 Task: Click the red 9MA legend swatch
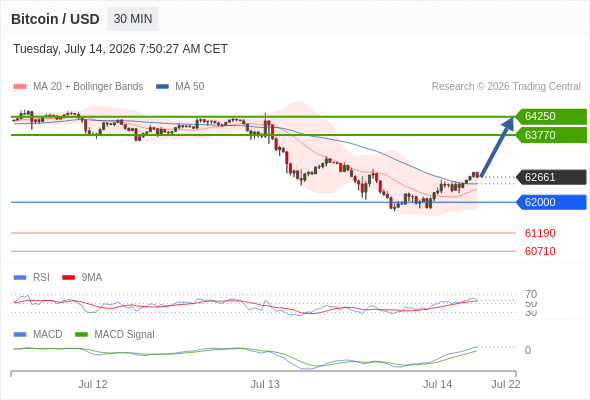(x=68, y=278)
